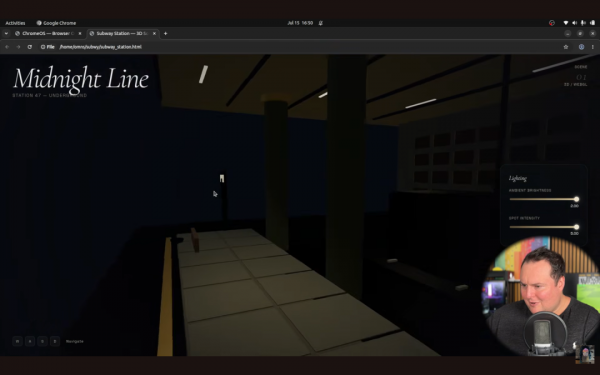Screen dimensions: 600x375
Task: Bookmark this page with the star icon
Action: click(x=566, y=47)
